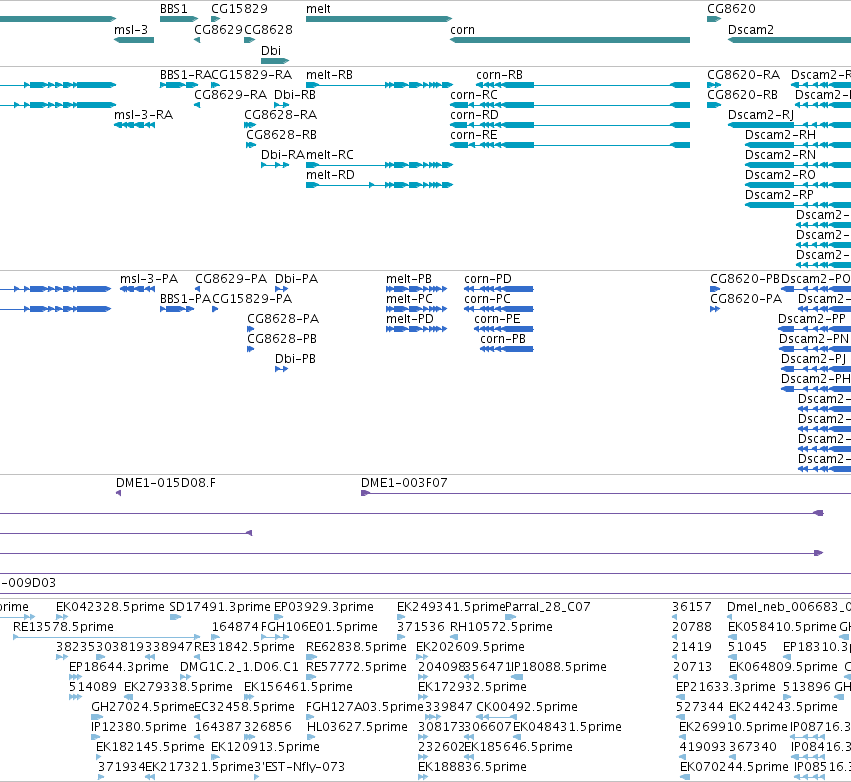Click protein CG8629-PA label
851x782 pixels.
tap(231, 279)
